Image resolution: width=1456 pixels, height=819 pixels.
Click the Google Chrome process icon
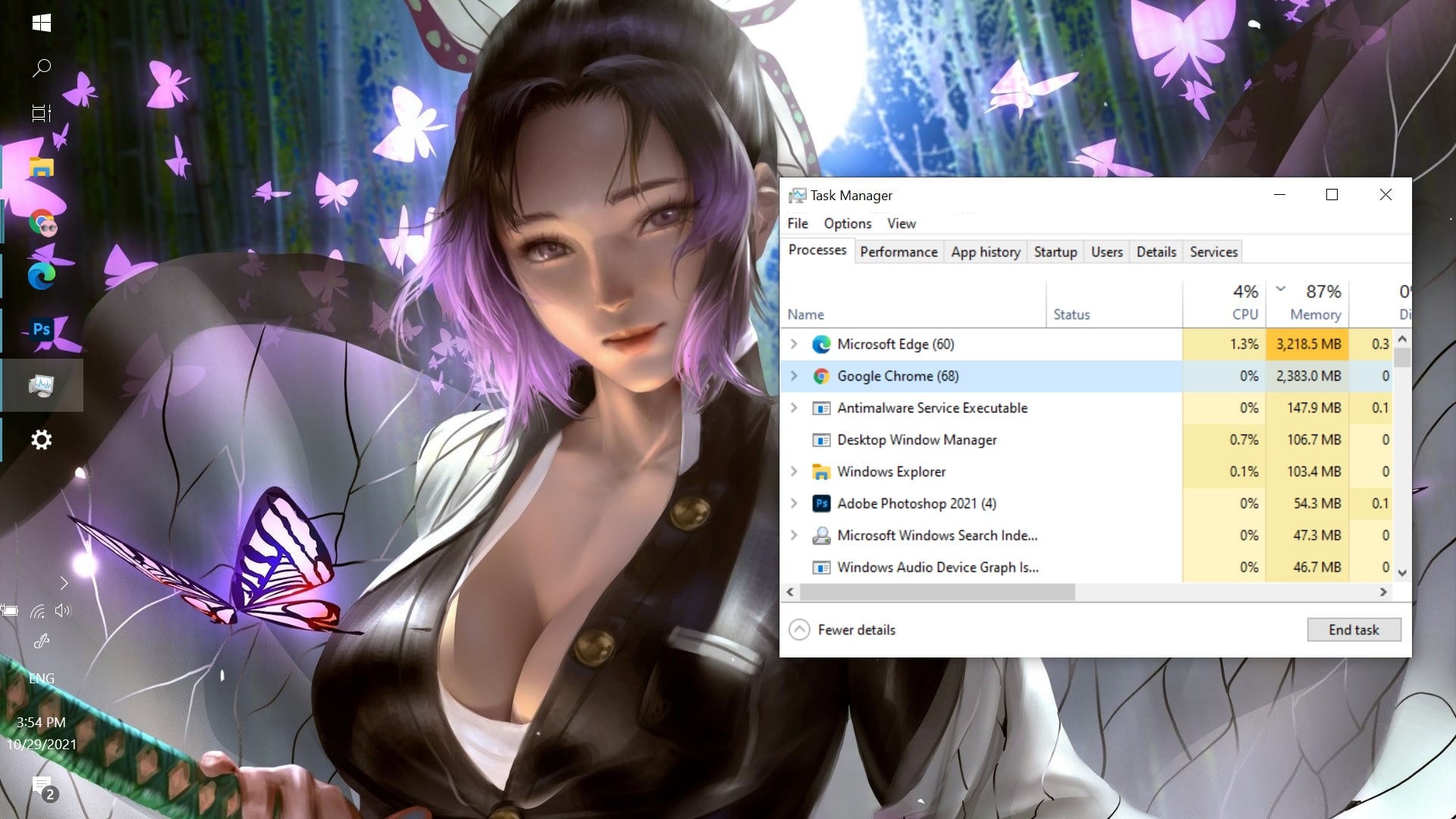tap(821, 376)
